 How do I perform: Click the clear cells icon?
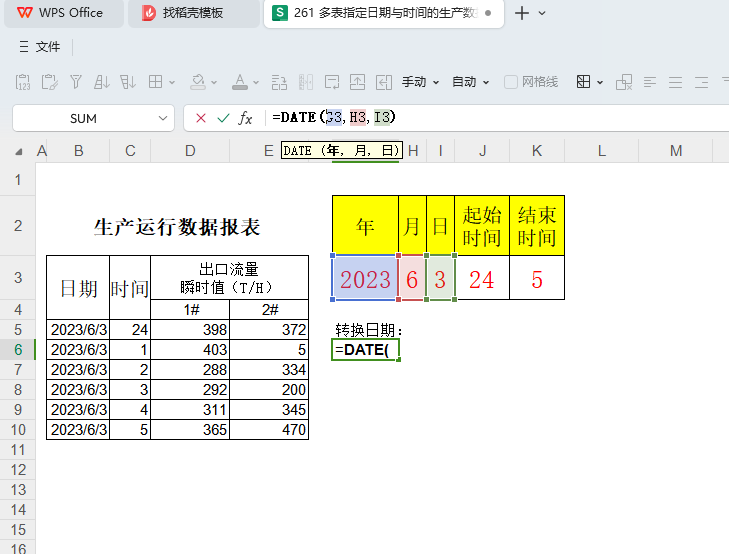coord(624,82)
